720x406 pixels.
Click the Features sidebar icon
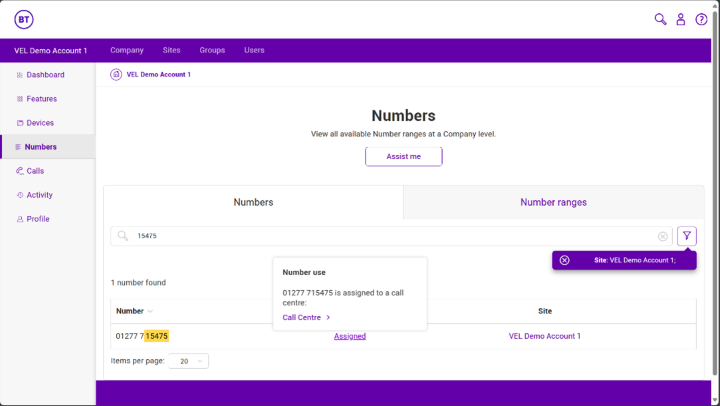click(x=20, y=99)
